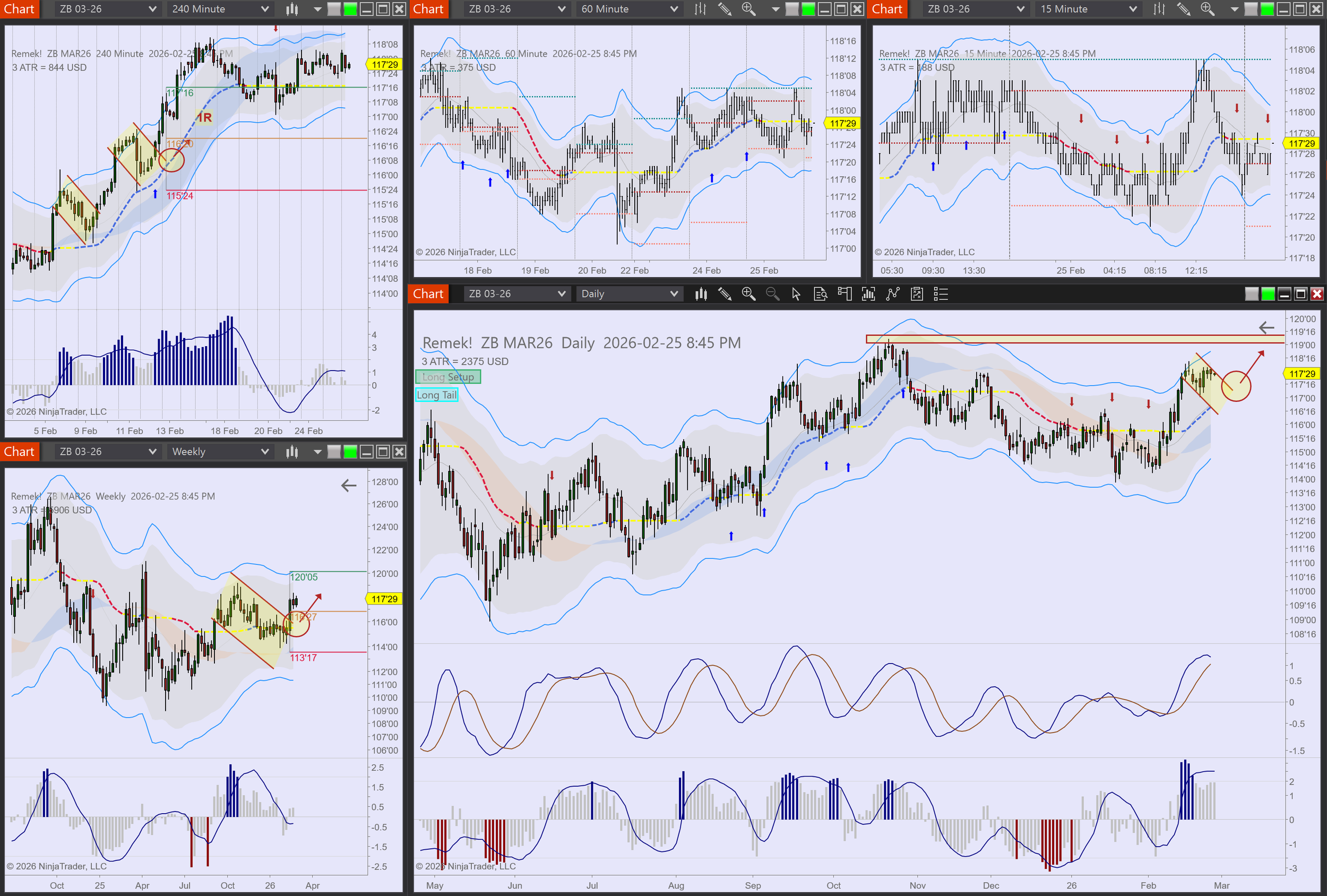Expand the Daily interval dropdown

coord(673,294)
